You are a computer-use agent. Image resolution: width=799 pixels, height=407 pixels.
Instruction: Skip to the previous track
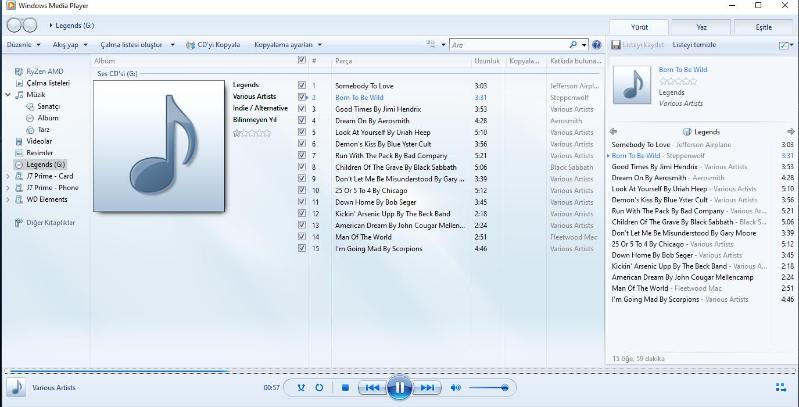(372, 388)
